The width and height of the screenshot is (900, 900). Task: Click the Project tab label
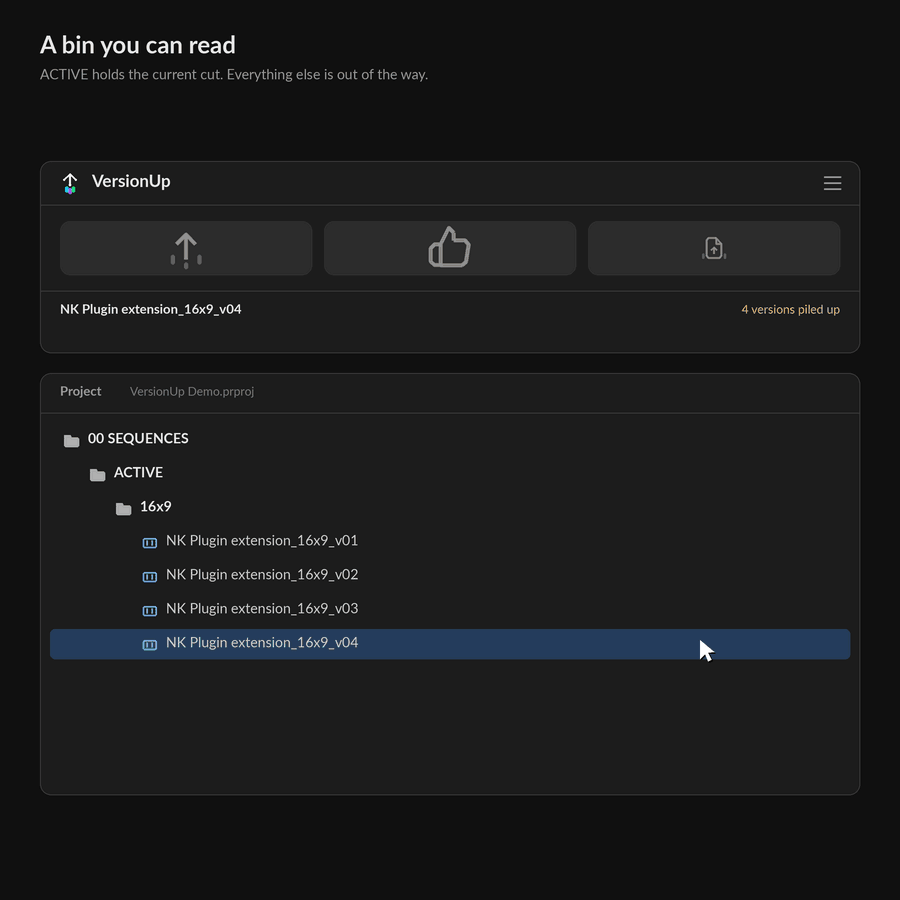80,391
